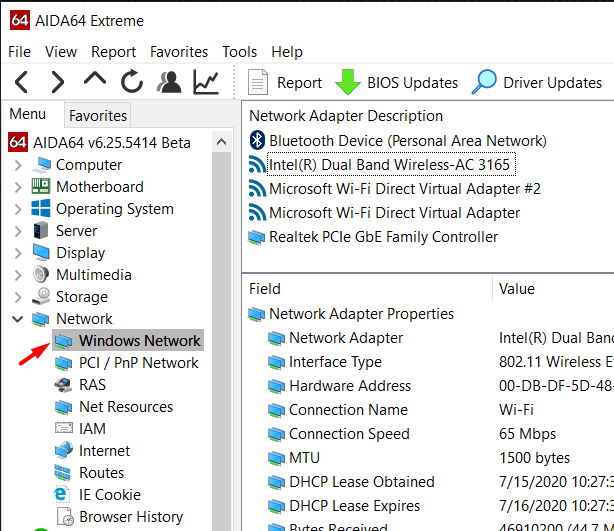Screen dimensions: 614x531
Task: Open the Report menu
Action: [114, 52]
